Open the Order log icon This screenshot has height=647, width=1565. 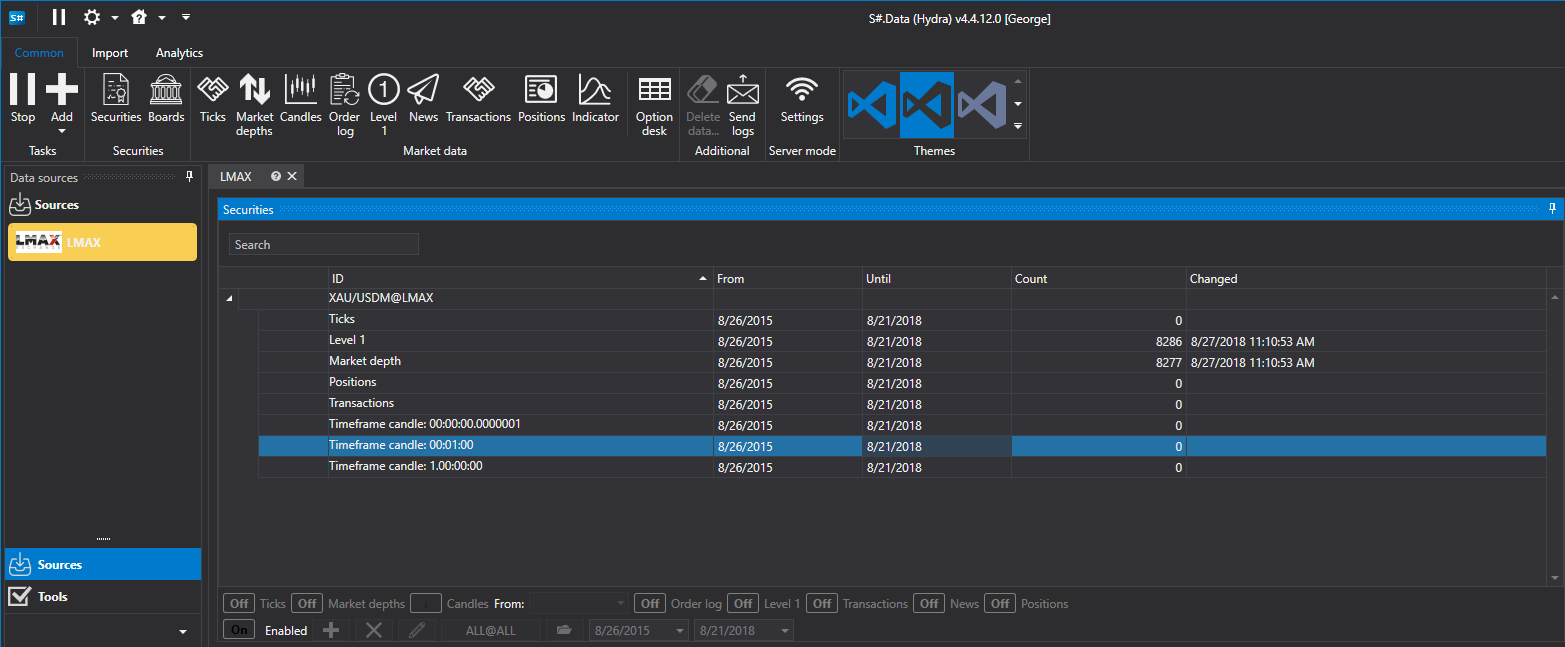(x=345, y=90)
